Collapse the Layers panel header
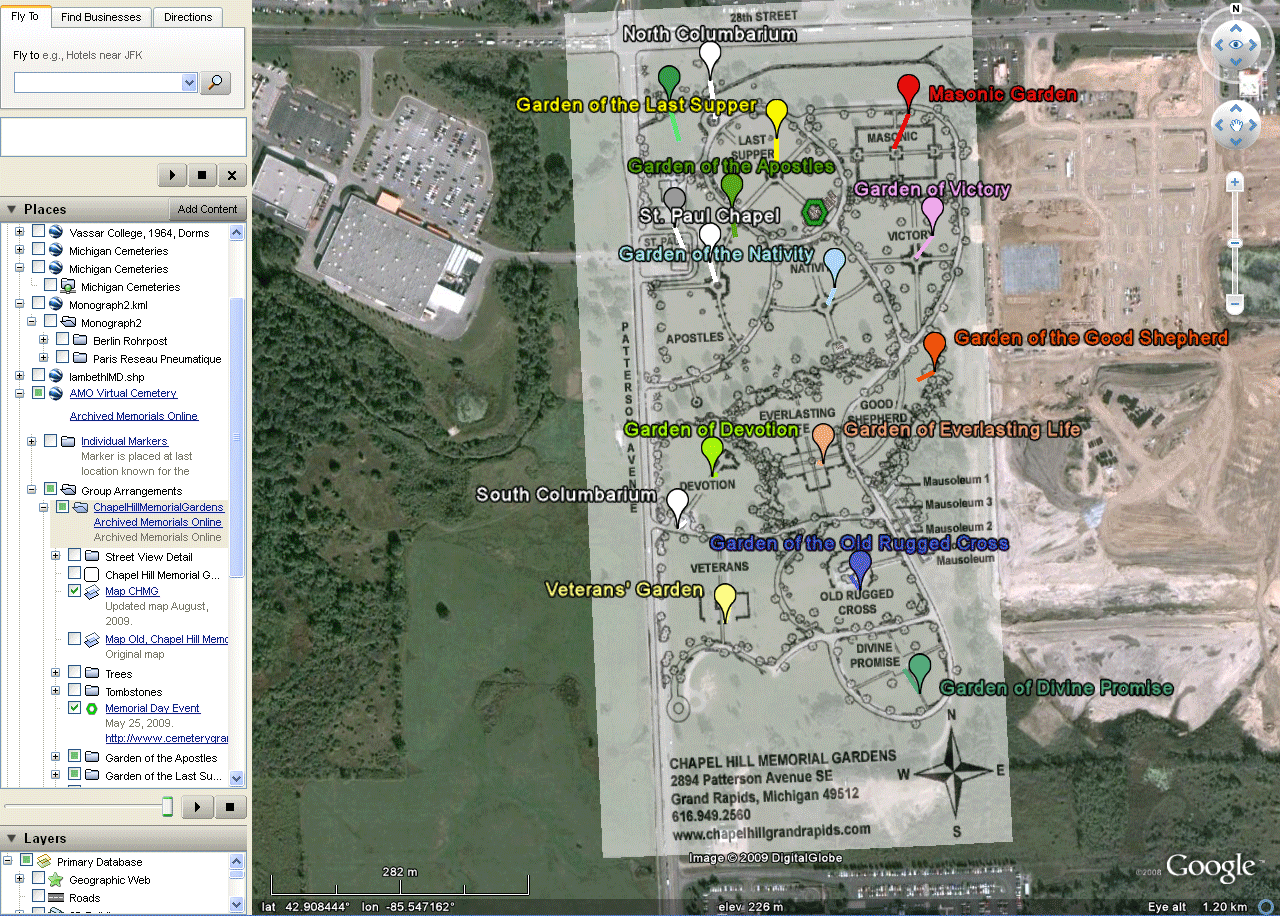Image resolution: width=1280 pixels, height=916 pixels. point(14,839)
